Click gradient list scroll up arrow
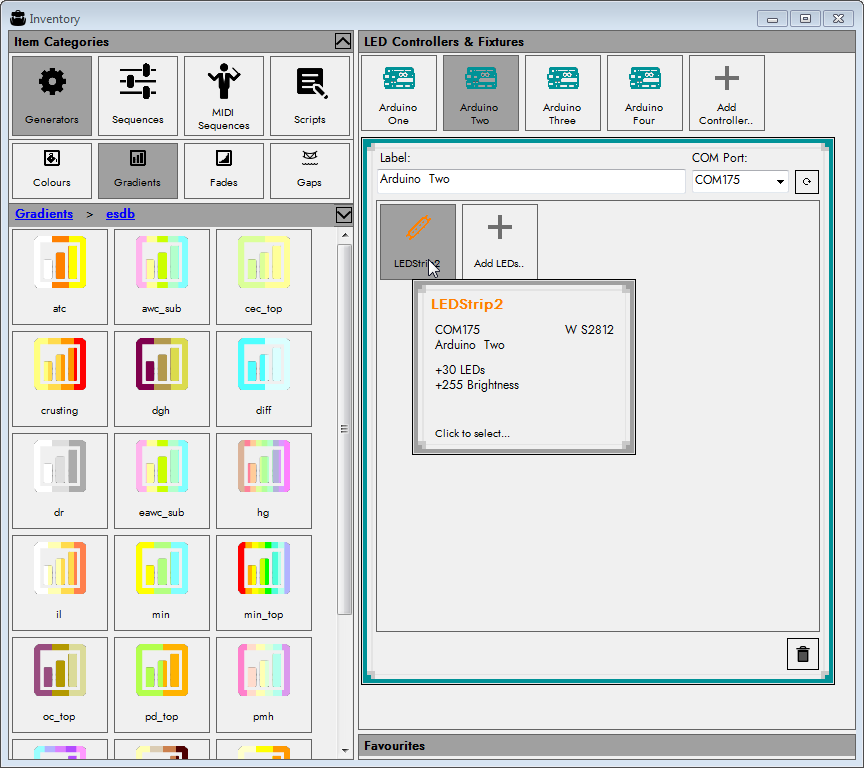 (x=345, y=235)
